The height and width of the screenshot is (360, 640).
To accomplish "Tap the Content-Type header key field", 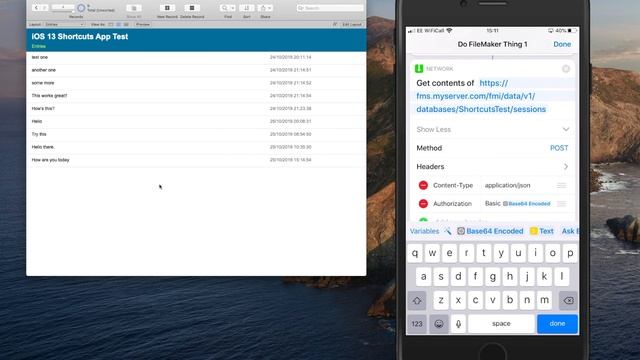I will pyautogui.click(x=453, y=185).
